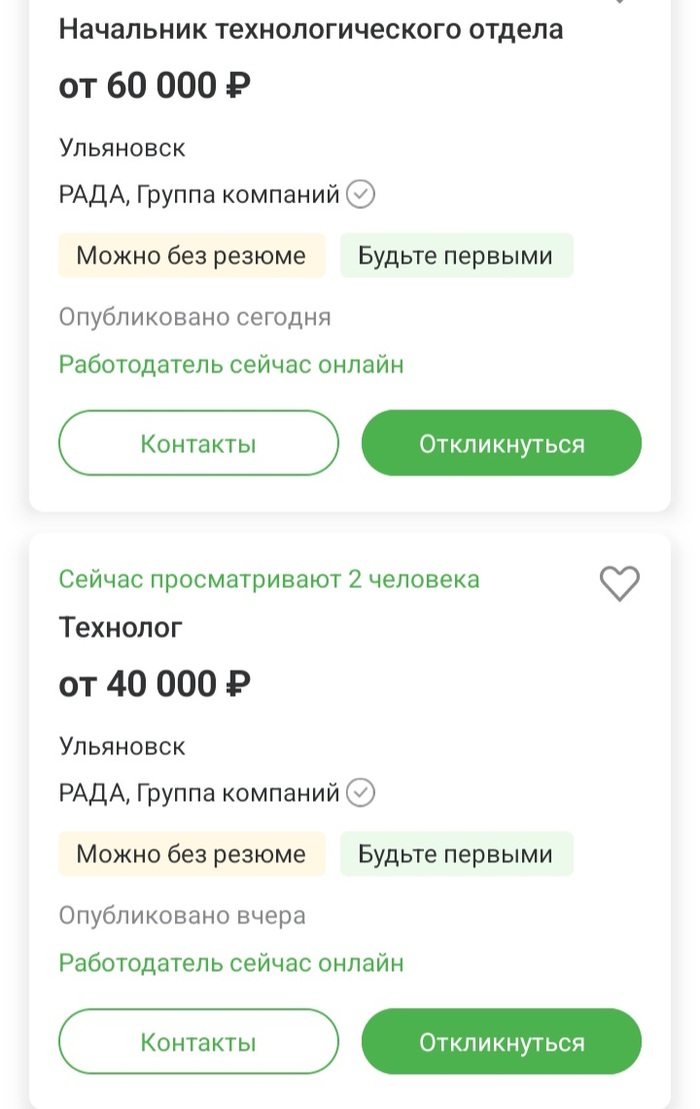Tap the Можно без резюме tag above Опубликовано сегодня
Image resolution: width=700 pixels, height=1109 pixels.
point(191,256)
